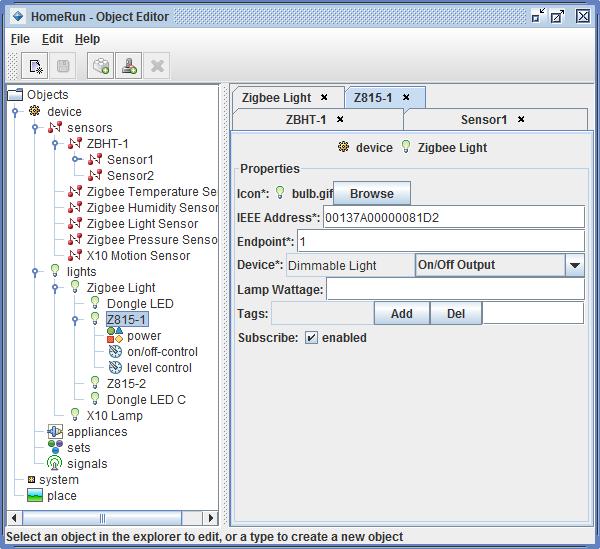Click the Delete X toolbar icon
Screen dimensions: 600x549
(157, 66)
